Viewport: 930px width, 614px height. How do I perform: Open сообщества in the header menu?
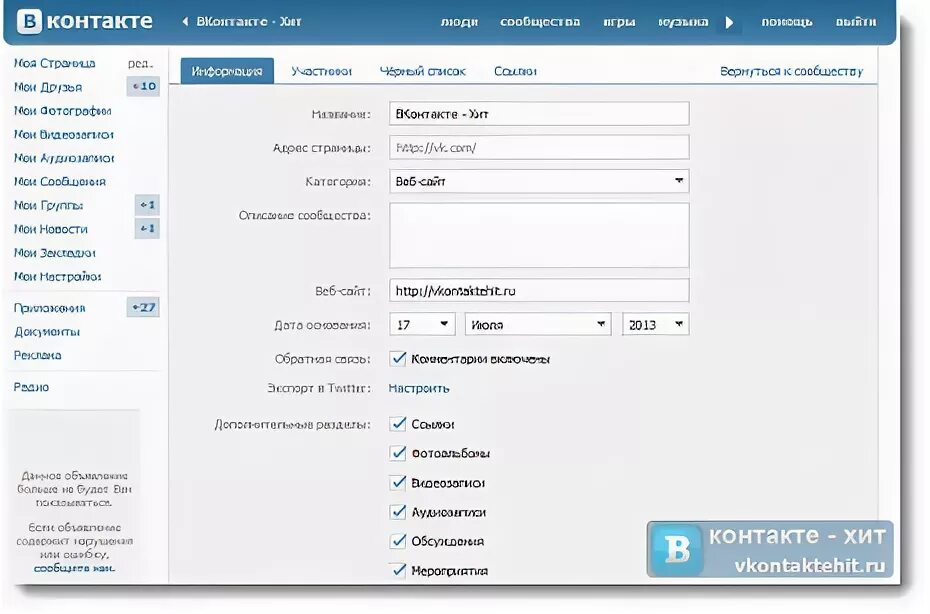(540, 22)
